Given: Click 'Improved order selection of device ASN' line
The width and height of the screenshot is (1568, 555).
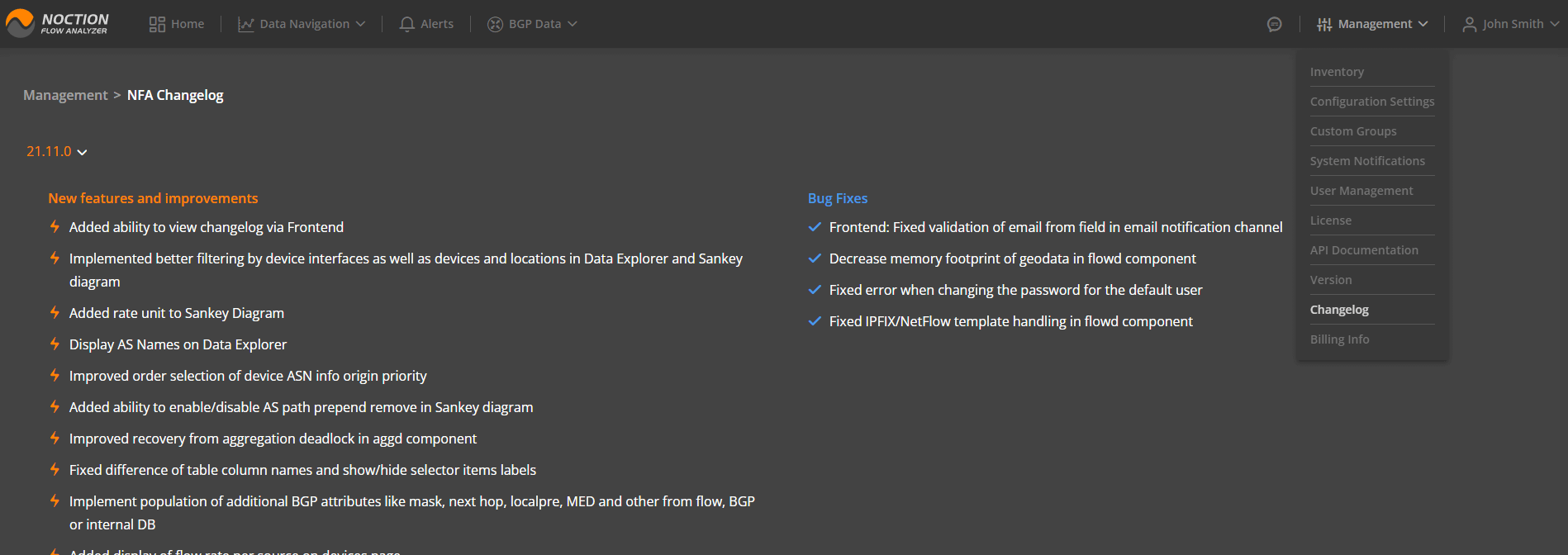Looking at the screenshot, I should coord(248,376).
